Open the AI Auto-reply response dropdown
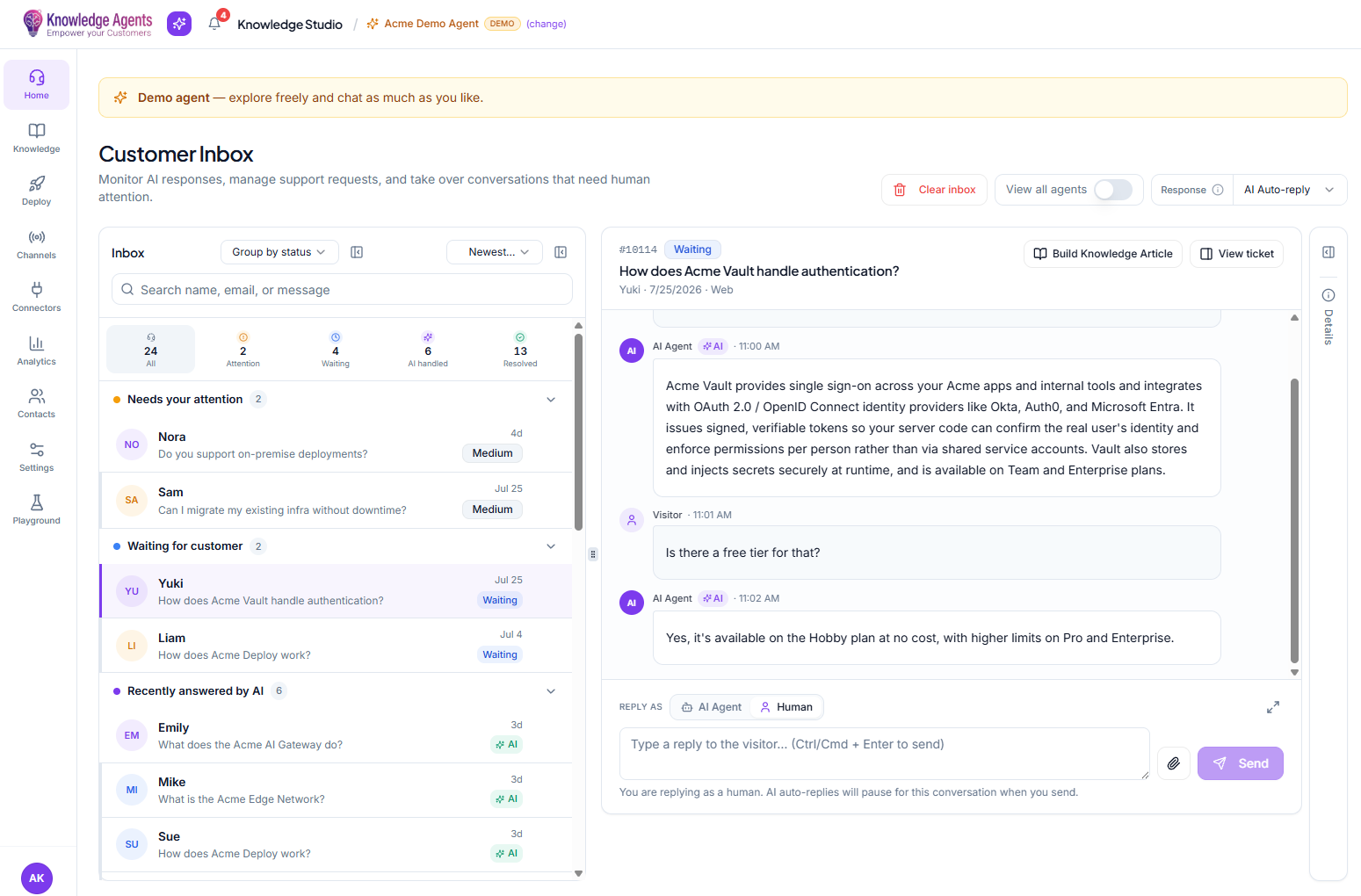 (x=1290, y=190)
